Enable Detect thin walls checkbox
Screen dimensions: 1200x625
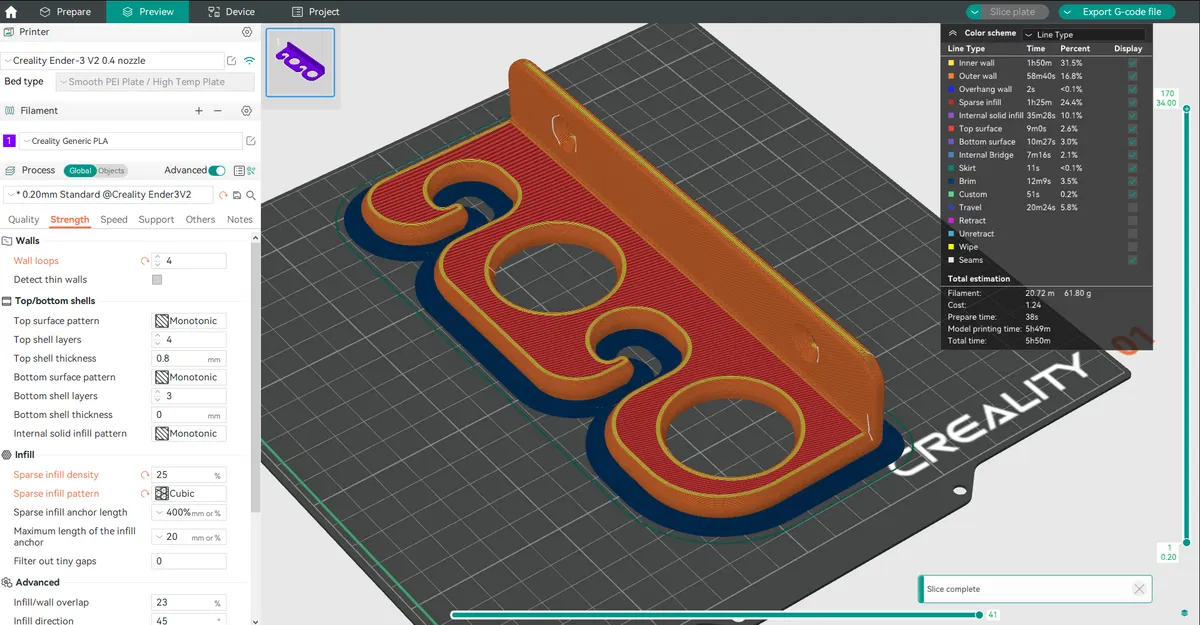pyautogui.click(x=157, y=280)
